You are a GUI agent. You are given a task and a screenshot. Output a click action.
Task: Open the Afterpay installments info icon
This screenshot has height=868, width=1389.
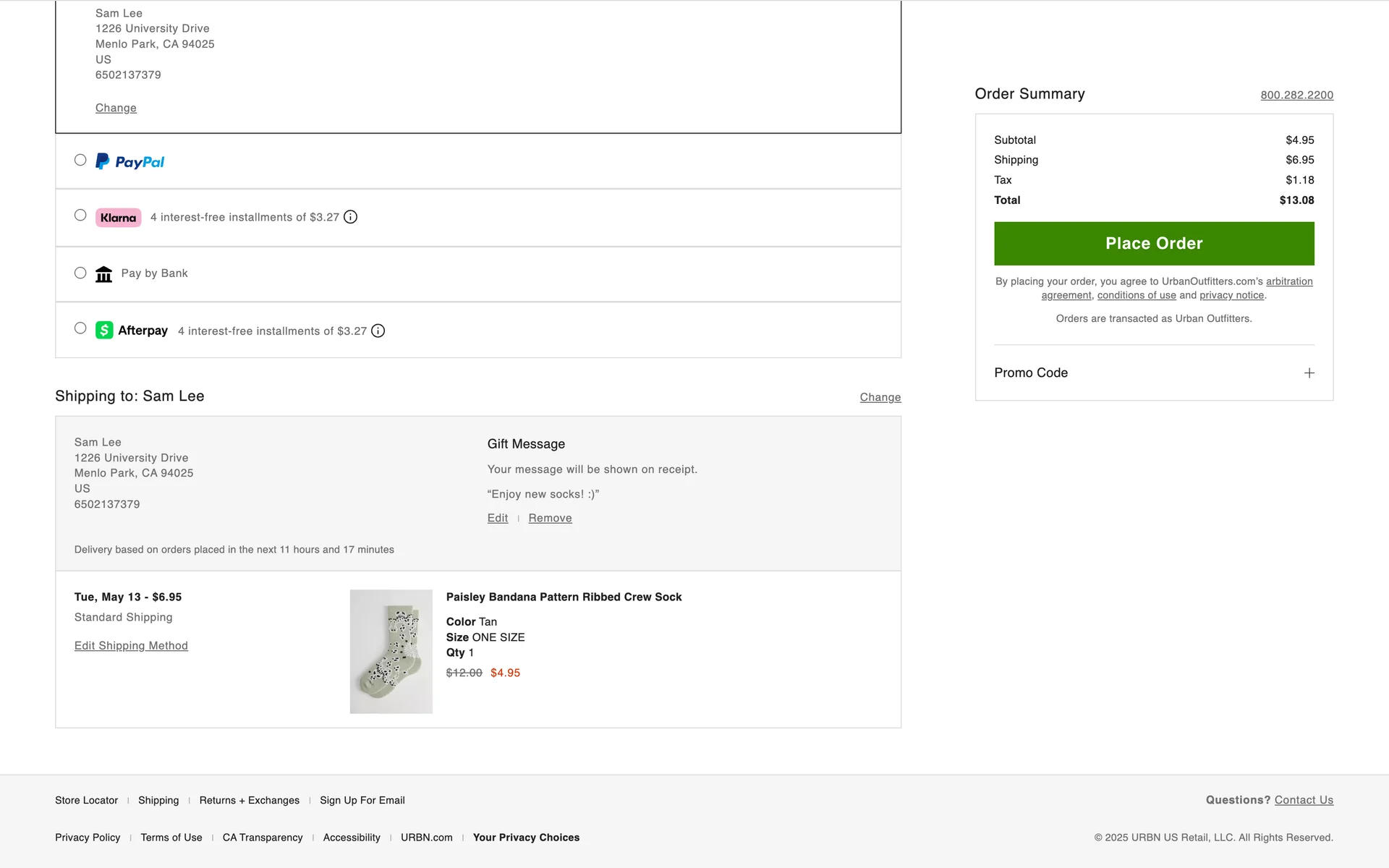(x=378, y=331)
